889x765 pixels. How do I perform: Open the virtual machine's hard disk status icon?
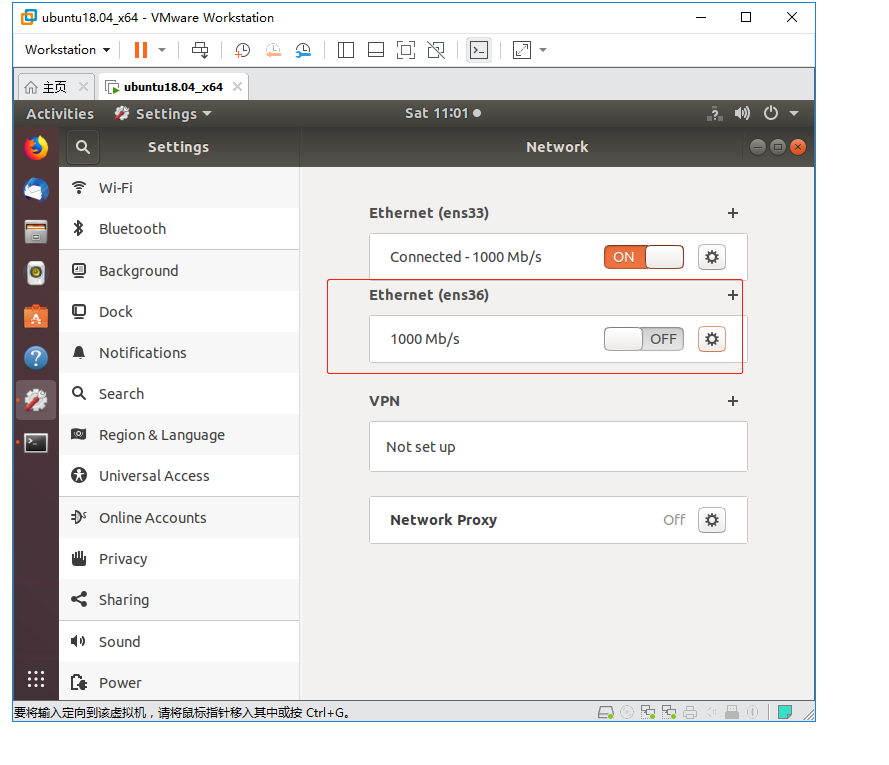click(606, 711)
